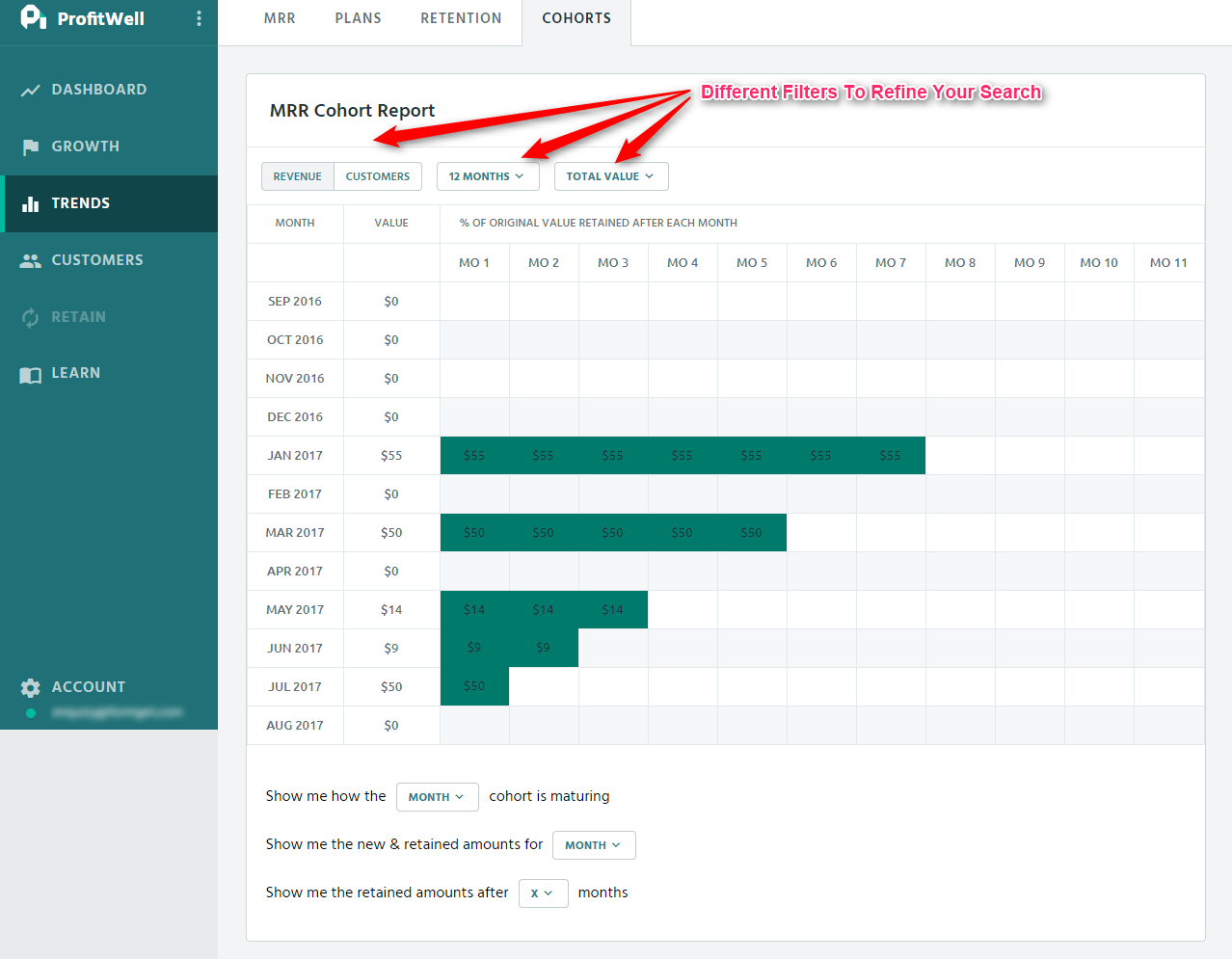
Task: Open Learn in the sidebar
Action: [x=109, y=373]
